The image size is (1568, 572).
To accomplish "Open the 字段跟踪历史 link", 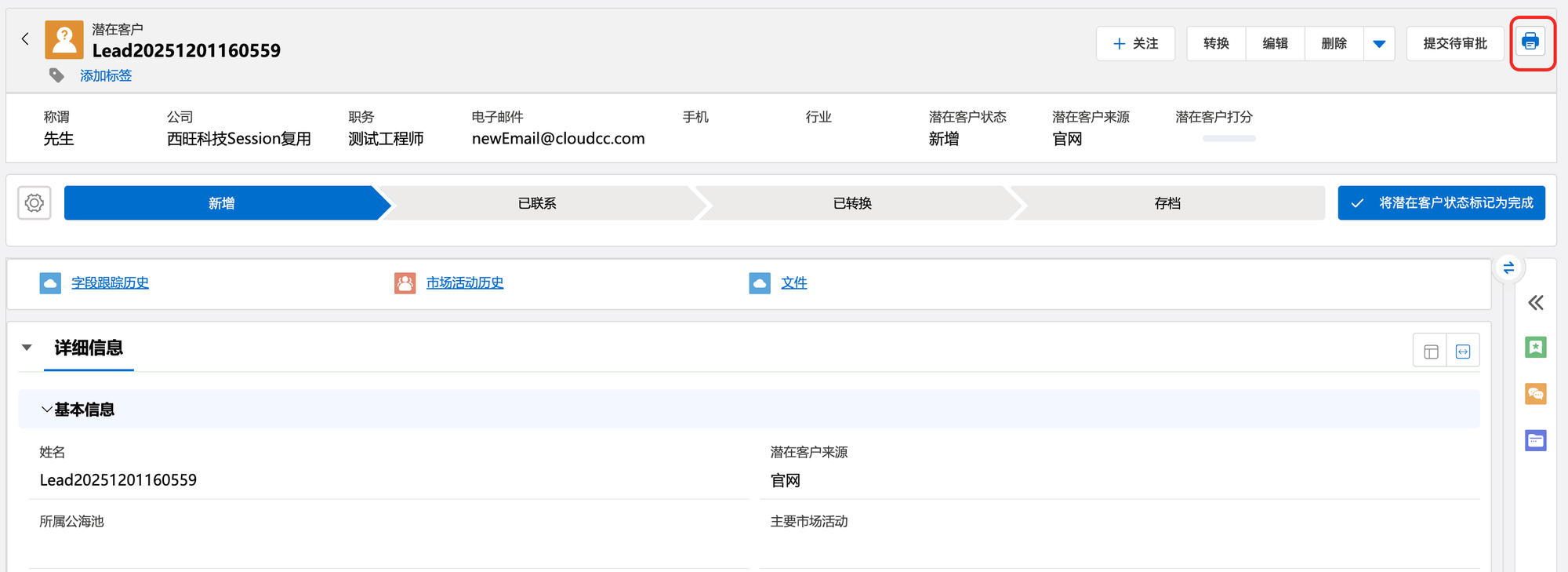I will tap(110, 283).
